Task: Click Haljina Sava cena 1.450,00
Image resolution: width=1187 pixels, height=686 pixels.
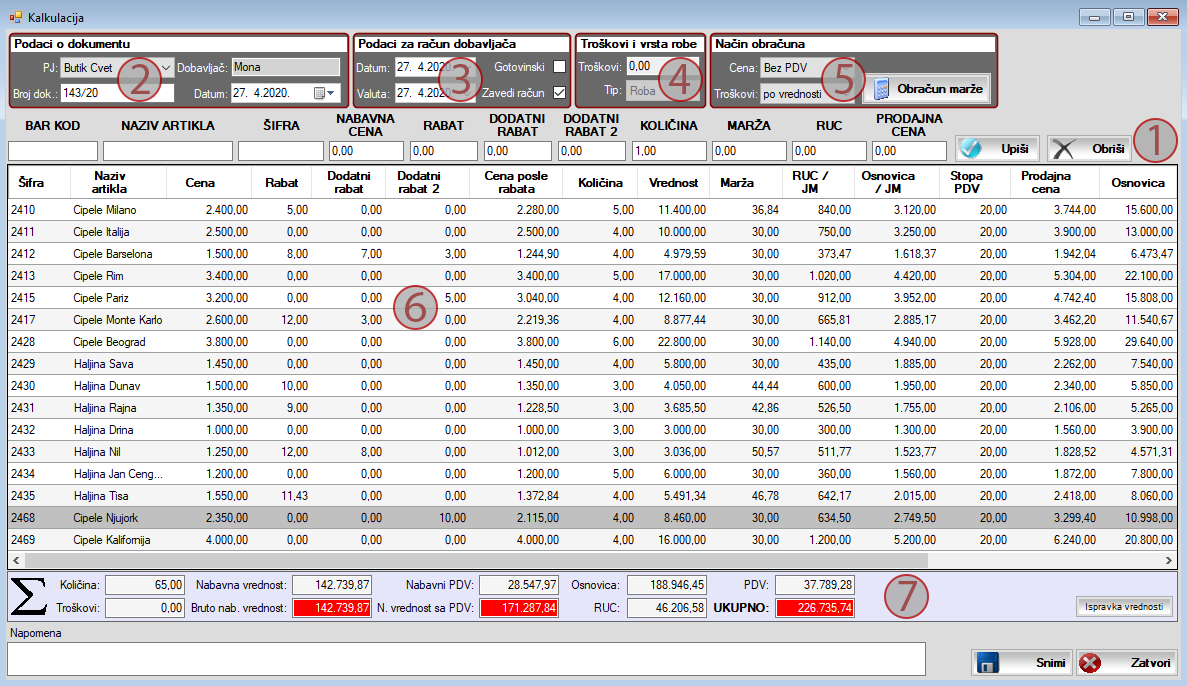Action: point(227,363)
